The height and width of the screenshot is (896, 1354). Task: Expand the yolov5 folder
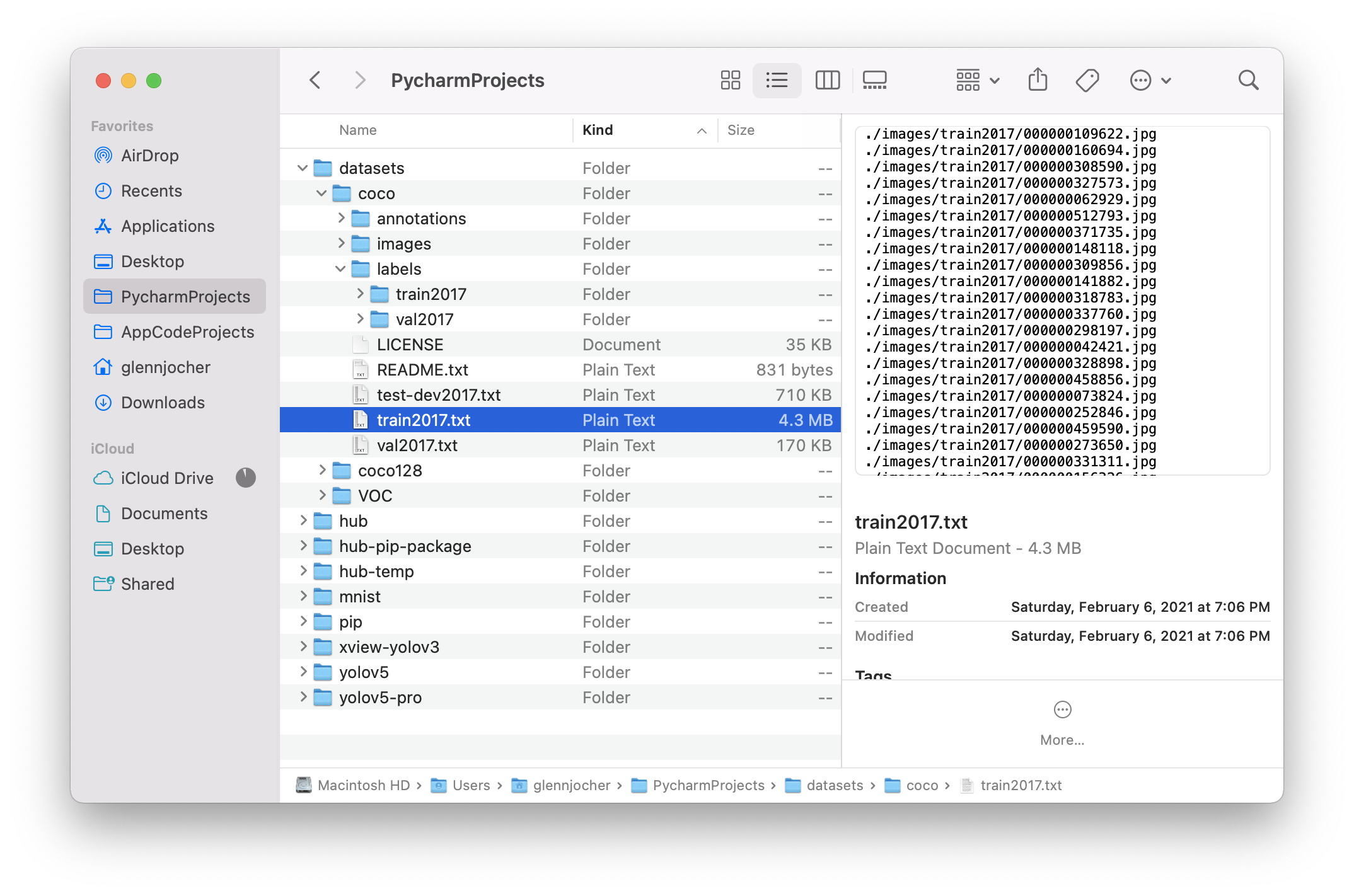(x=303, y=672)
